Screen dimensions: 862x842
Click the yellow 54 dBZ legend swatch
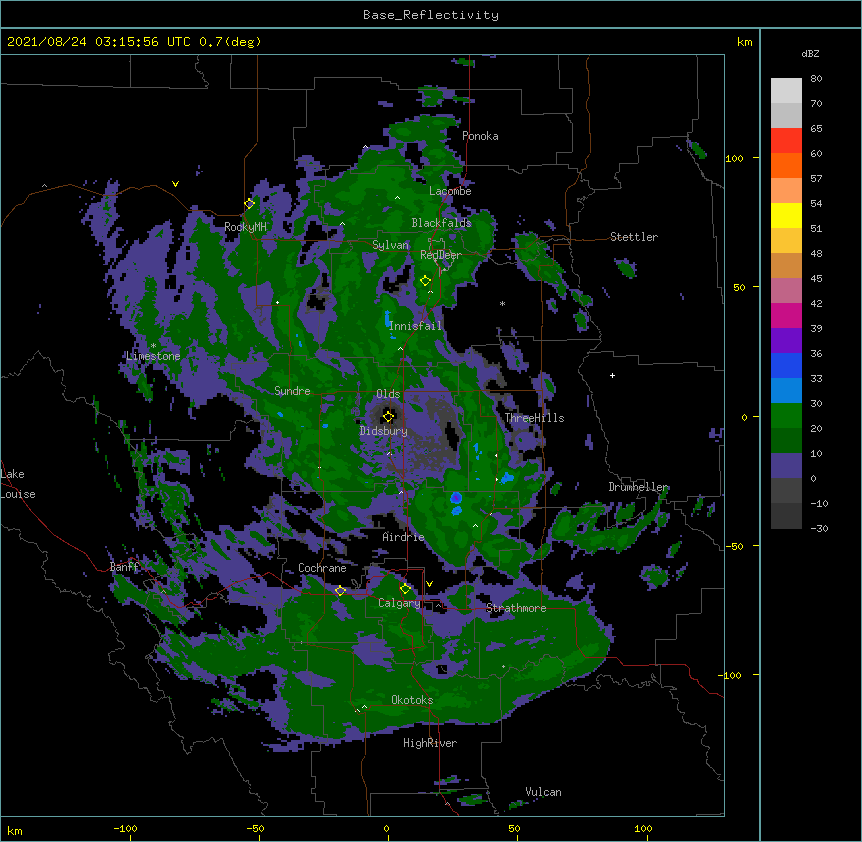(x=786, y=215)
